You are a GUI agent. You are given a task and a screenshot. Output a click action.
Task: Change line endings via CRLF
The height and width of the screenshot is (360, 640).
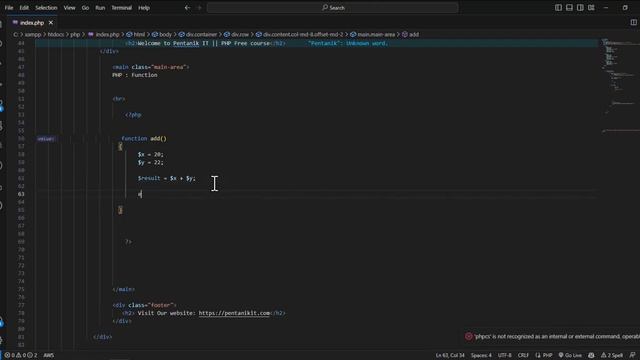click(x=523, y=355)
